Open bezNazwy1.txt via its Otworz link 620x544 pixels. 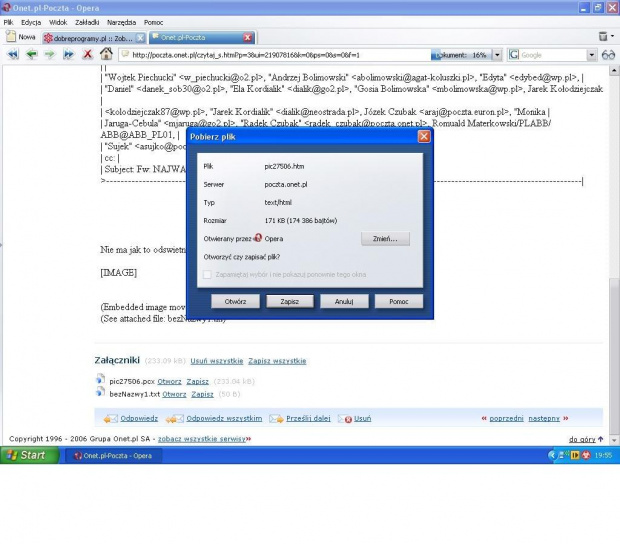(174, 394)
